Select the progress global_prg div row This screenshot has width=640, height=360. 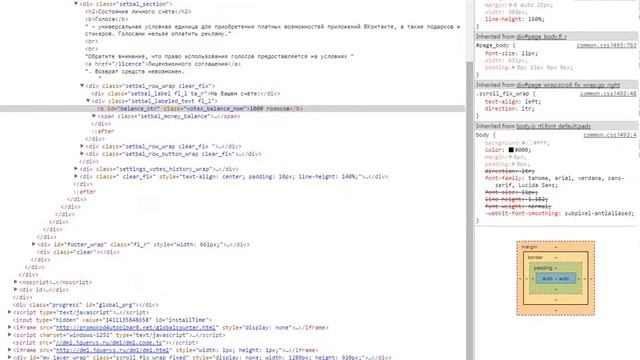click(x=85, y=304)
